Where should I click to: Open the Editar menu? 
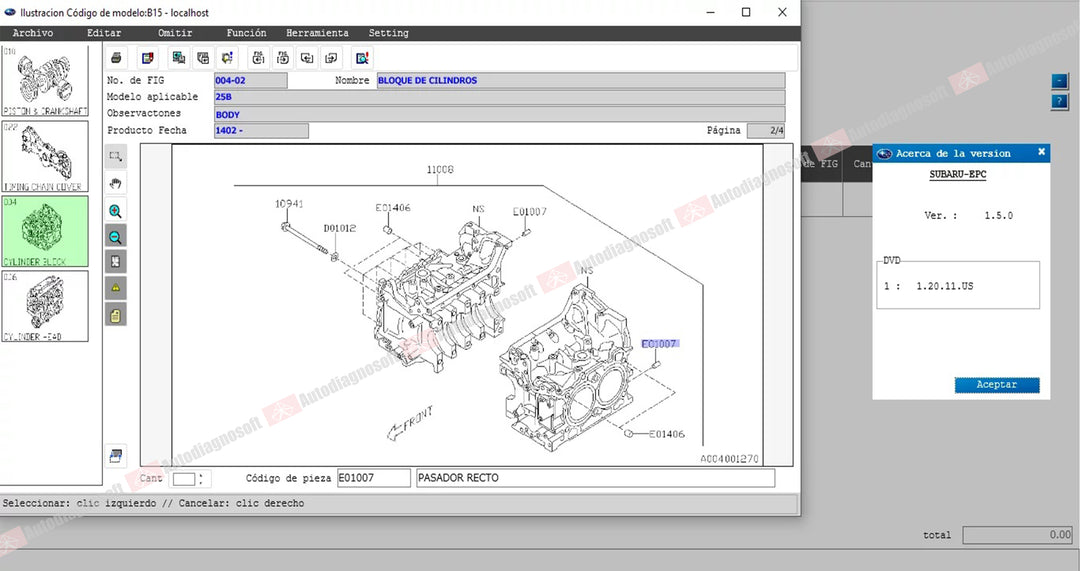[104, 33]
